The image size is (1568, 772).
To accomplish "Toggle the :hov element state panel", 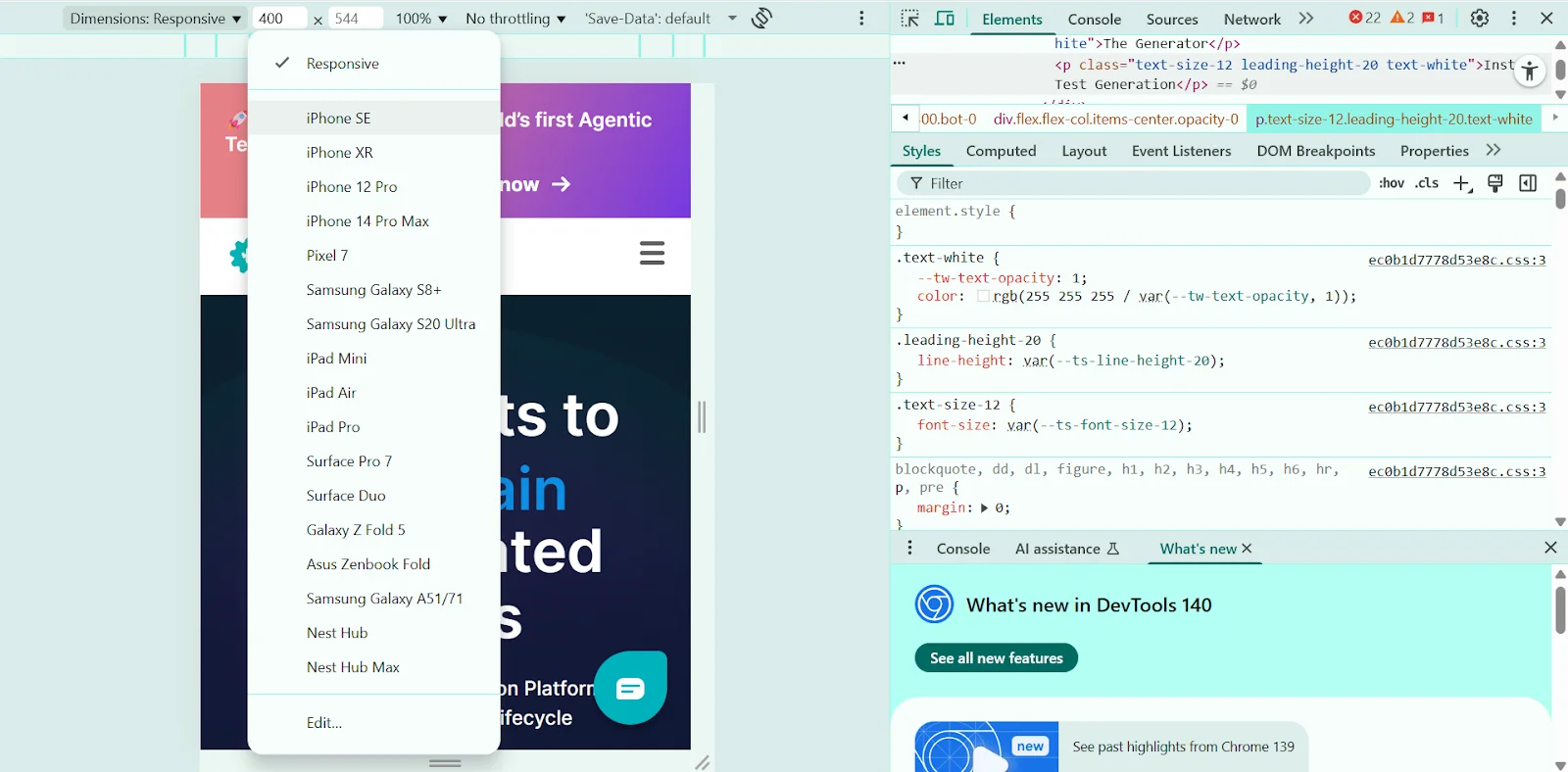I will pos(1392,183).
